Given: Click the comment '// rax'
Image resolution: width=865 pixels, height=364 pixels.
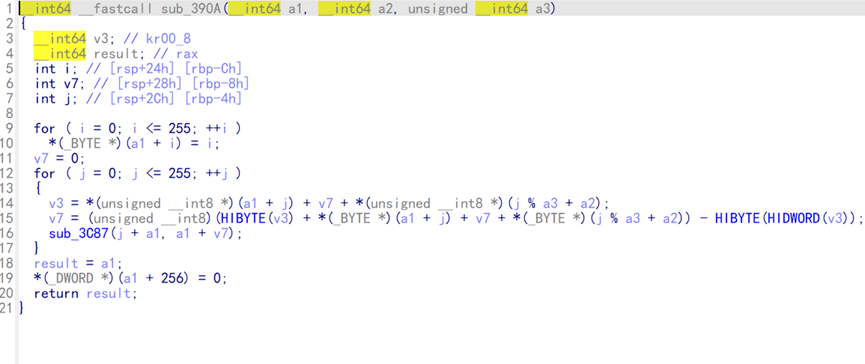Looking at the screenshot, I should (175, 54).
